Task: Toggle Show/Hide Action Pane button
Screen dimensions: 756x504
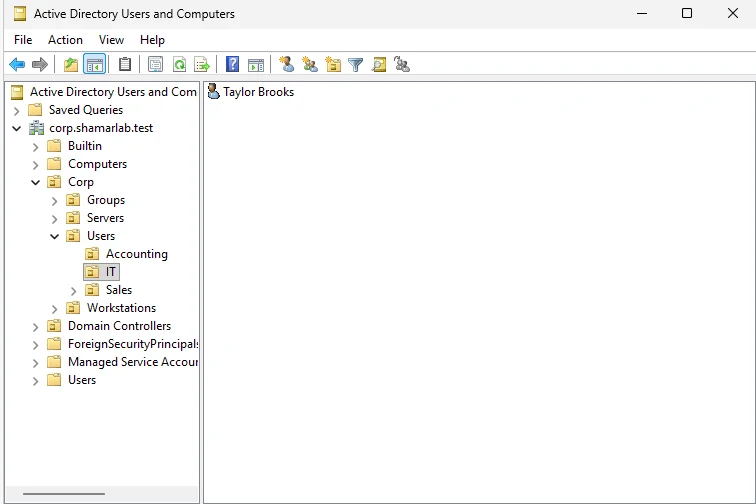Action: tap(256, 64)
